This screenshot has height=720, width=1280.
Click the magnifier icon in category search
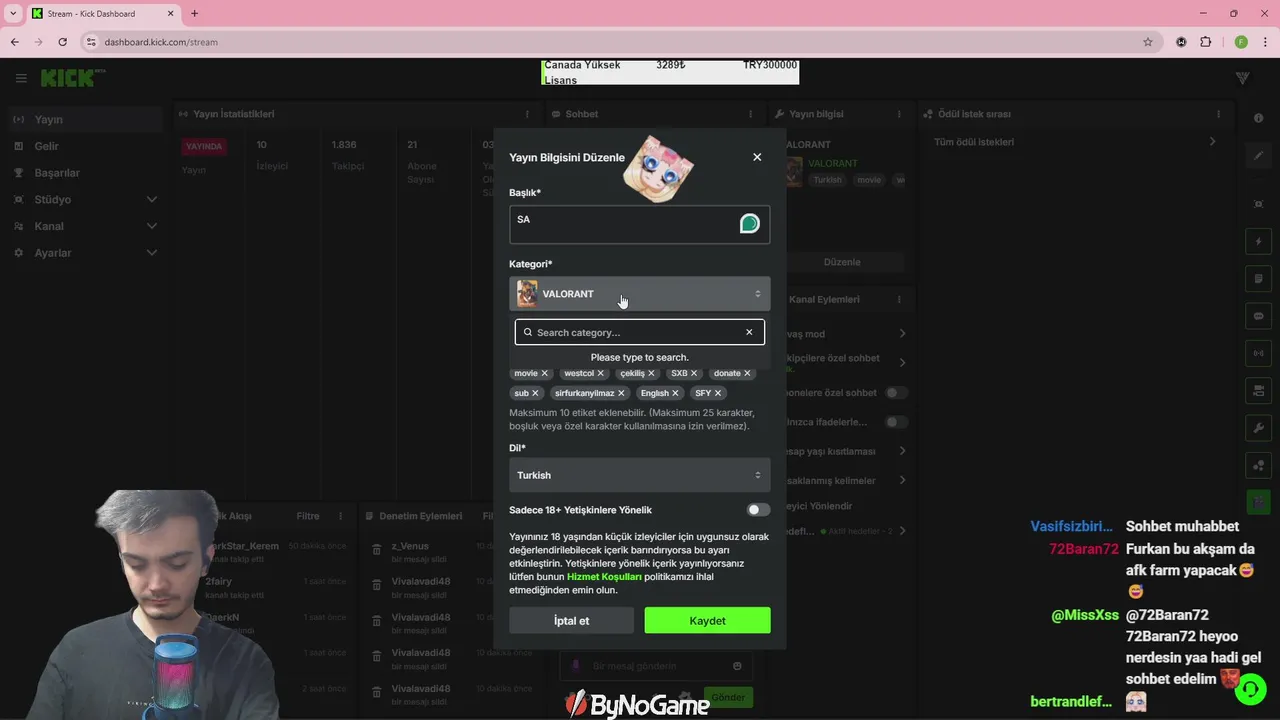pos(528,332)
